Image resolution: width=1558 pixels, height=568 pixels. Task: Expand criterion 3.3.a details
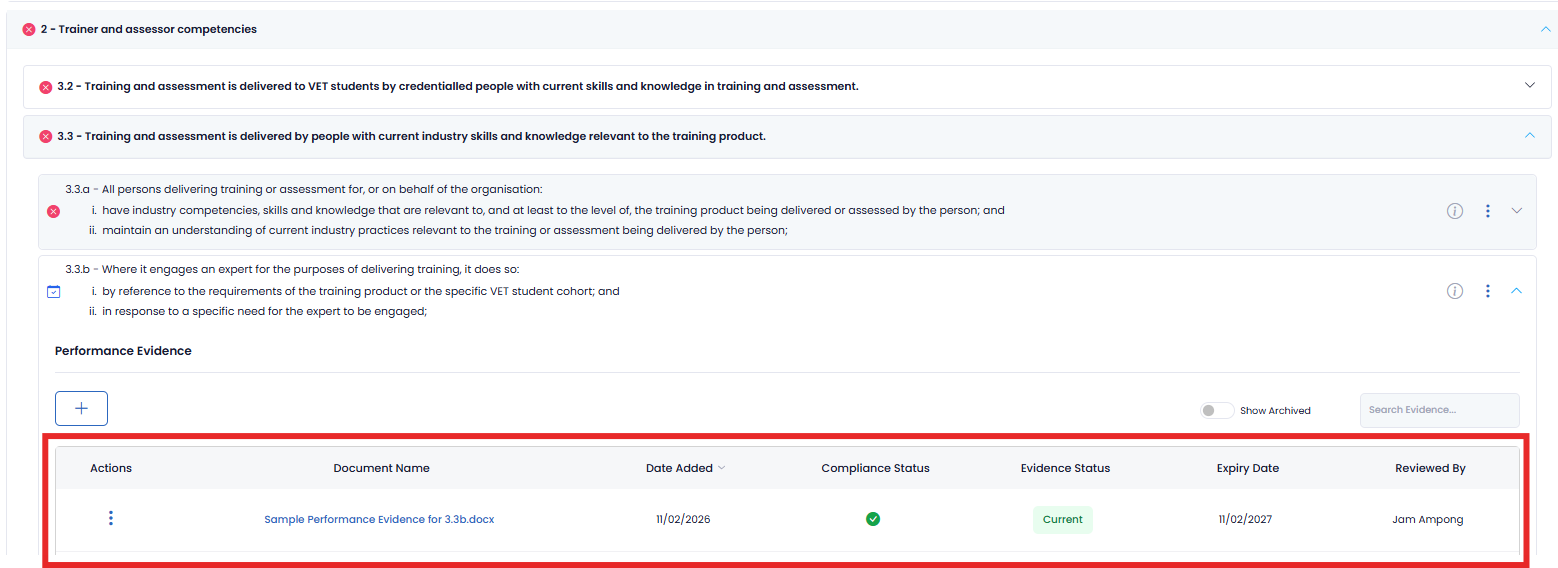click(1516, 211)
